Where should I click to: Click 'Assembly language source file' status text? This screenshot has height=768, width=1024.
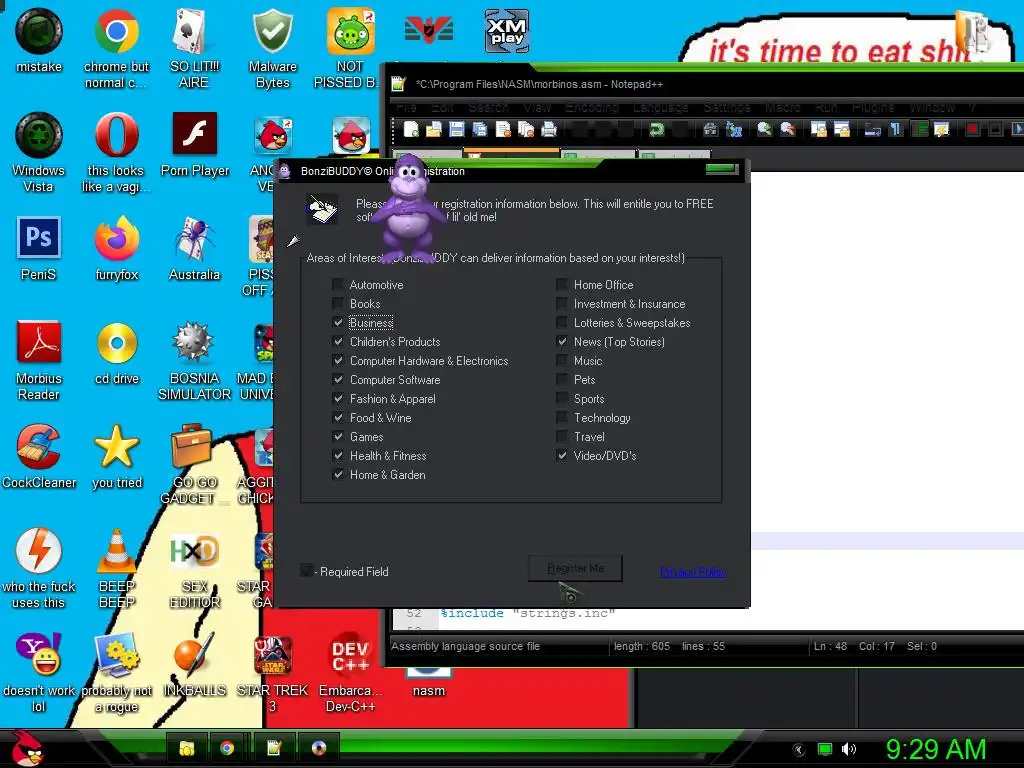click(x=465, y=647)
